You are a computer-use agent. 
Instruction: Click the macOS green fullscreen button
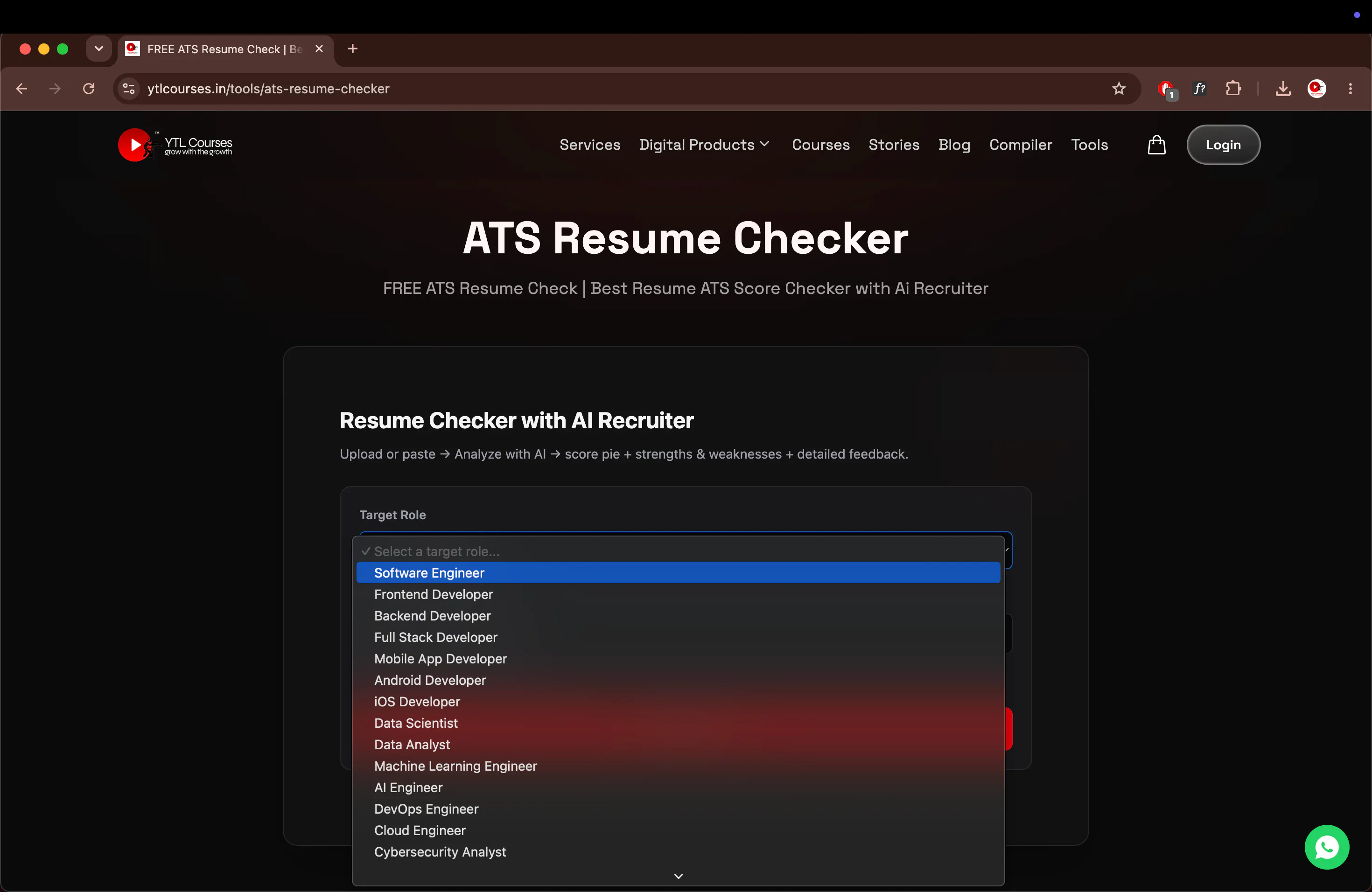63,49
